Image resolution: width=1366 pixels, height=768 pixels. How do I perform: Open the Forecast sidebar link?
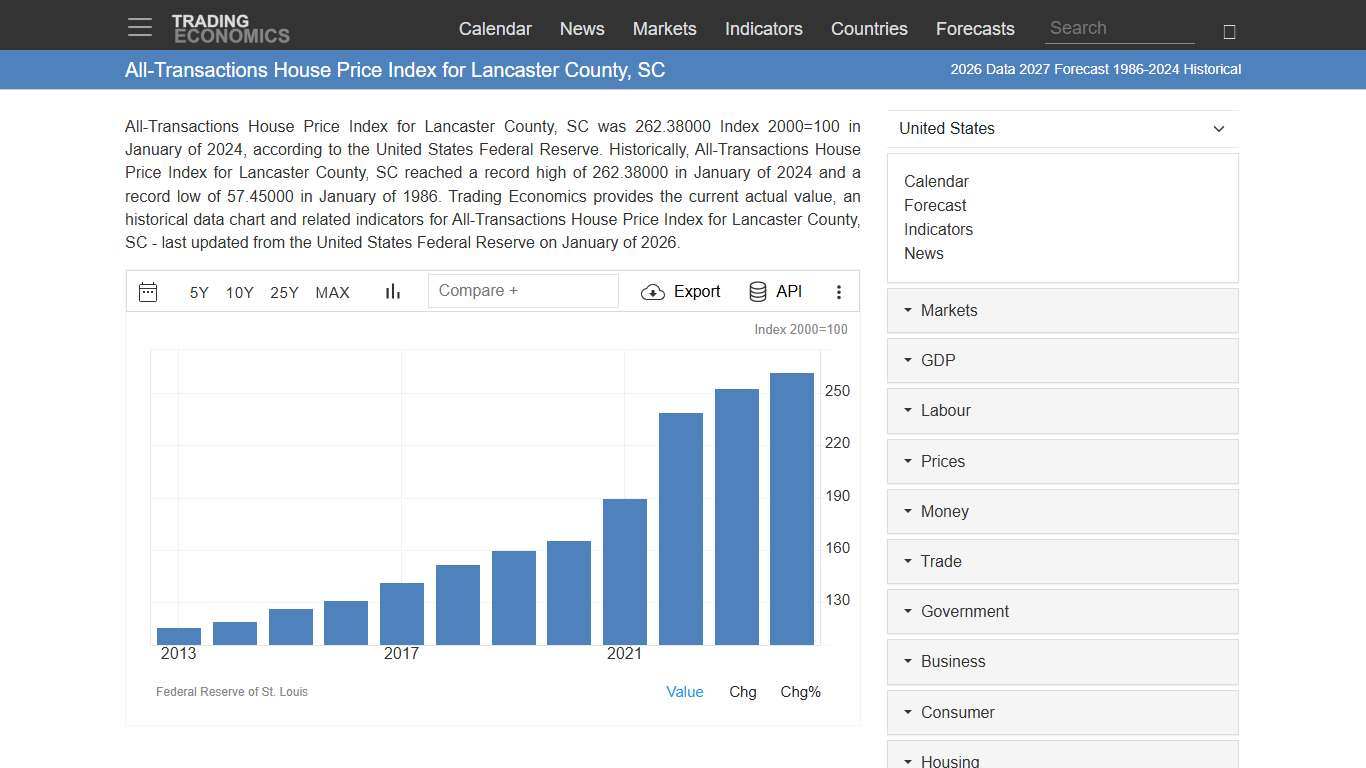[935, 205]
